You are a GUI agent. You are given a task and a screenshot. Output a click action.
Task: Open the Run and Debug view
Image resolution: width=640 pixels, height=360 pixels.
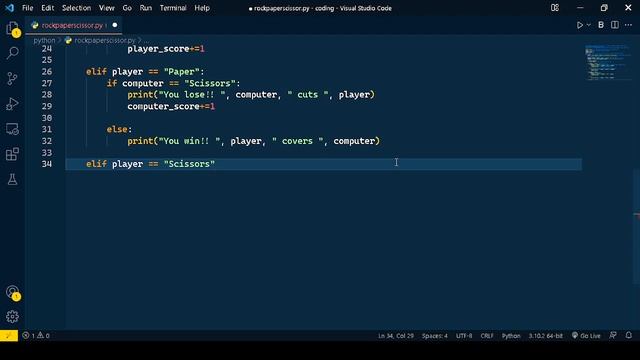[x=13, y=104]
